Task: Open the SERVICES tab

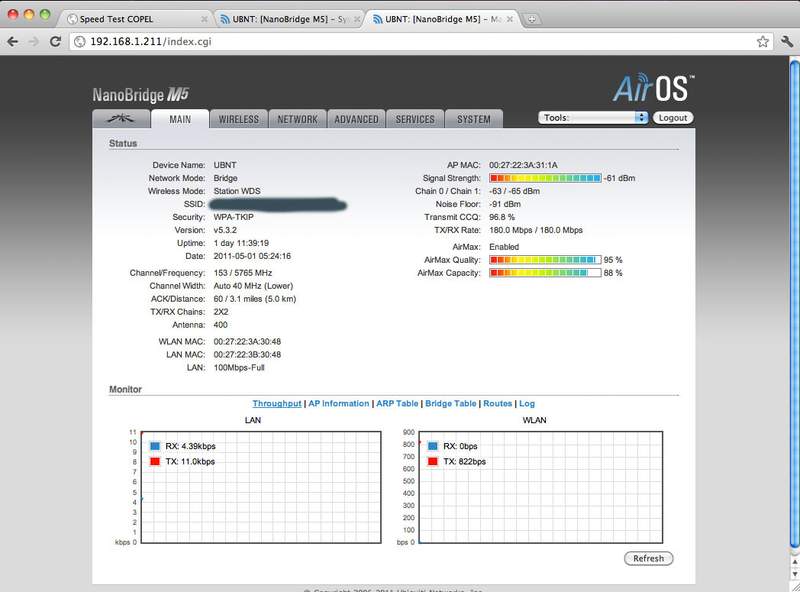Action: [415, 119]
